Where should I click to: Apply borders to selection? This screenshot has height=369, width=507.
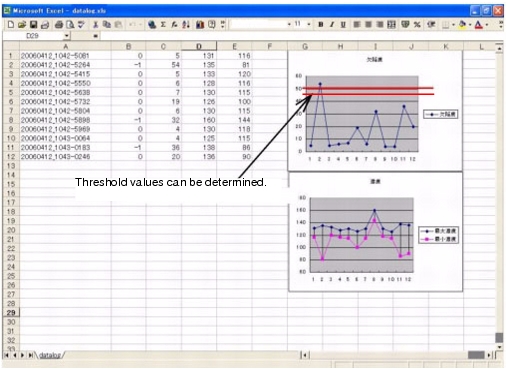click(x=446, y=24)
